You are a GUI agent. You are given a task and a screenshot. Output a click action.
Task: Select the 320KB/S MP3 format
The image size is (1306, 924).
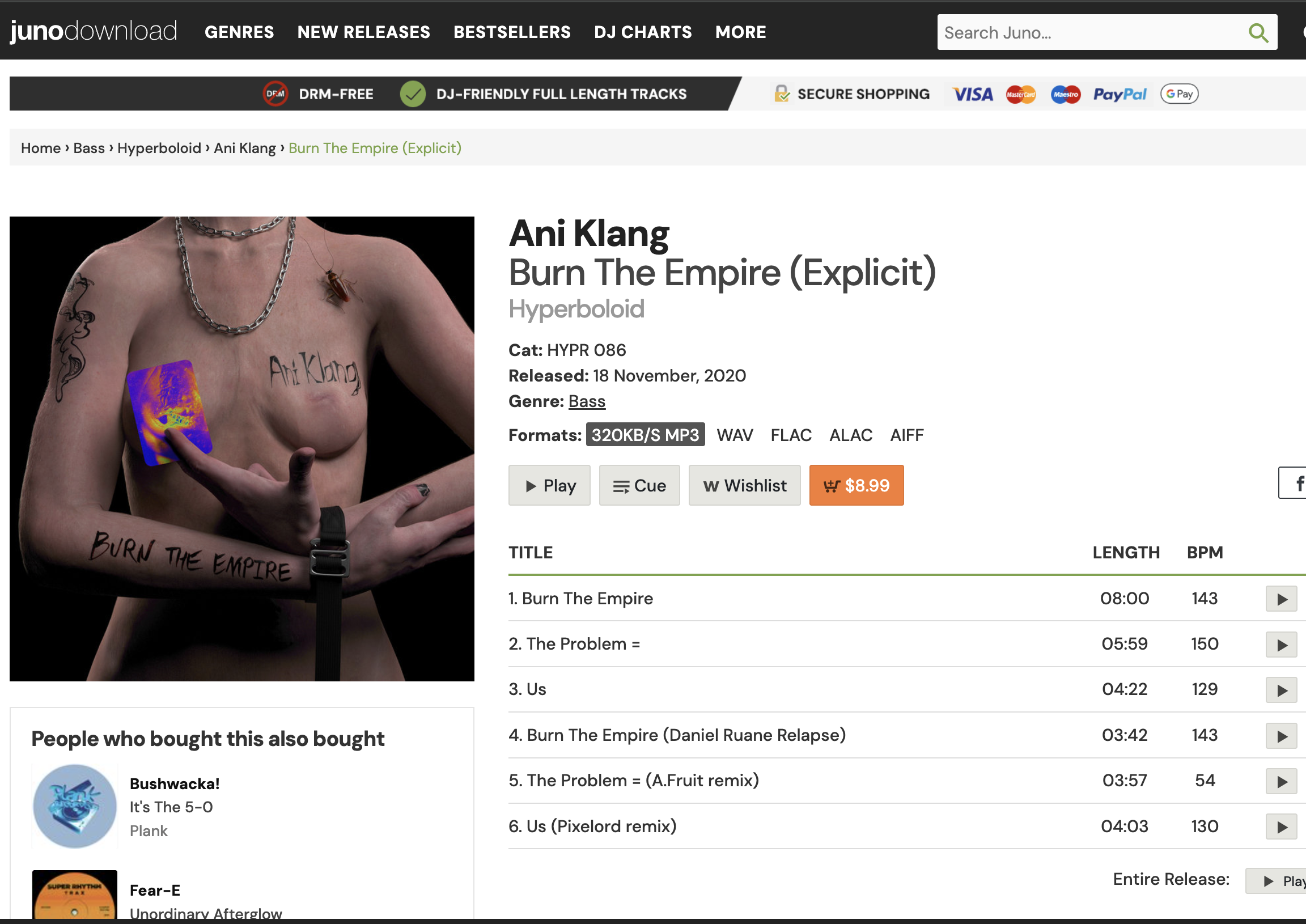tap(645, 435)
